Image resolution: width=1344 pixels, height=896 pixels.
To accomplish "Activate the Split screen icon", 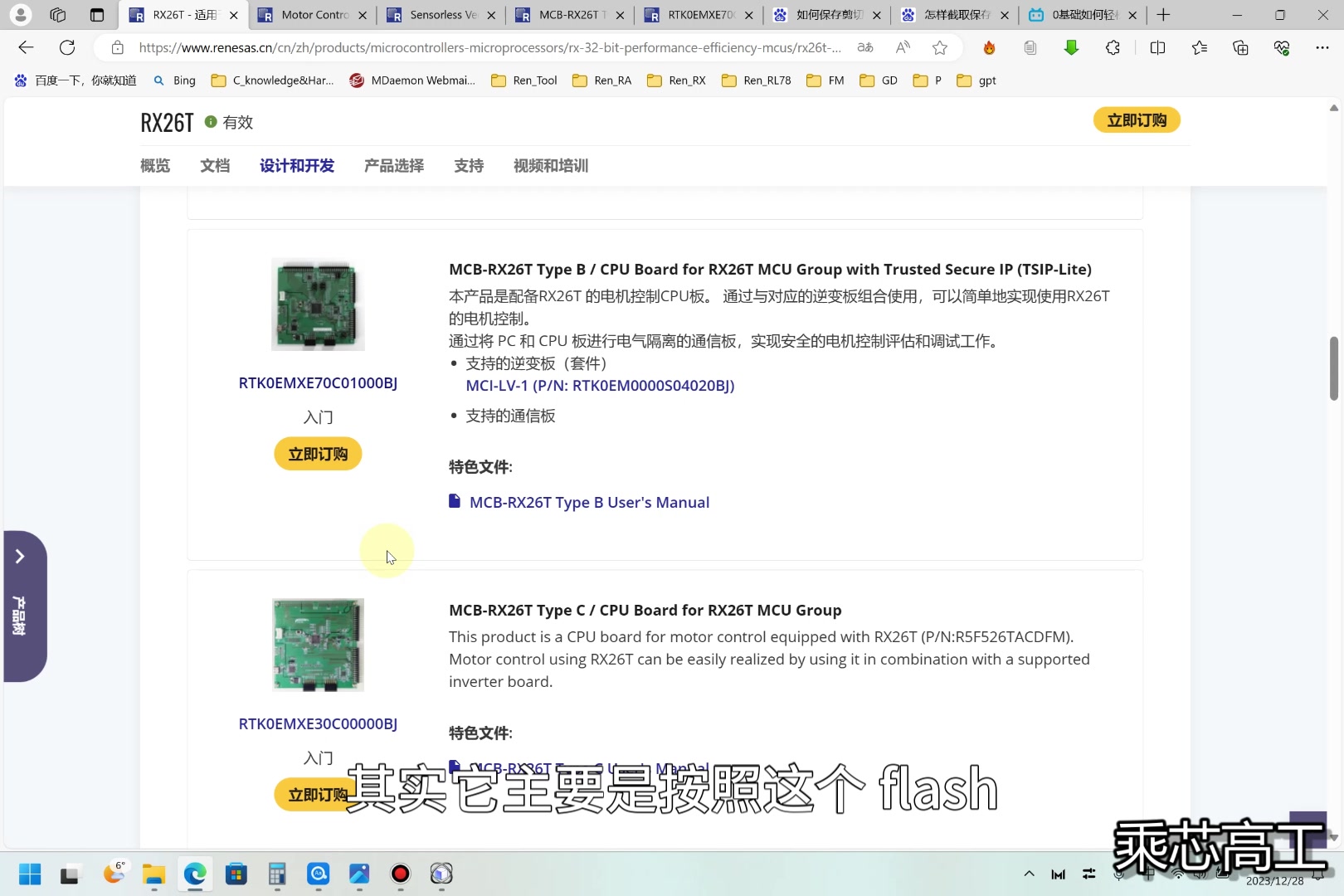I will 1158,47.
